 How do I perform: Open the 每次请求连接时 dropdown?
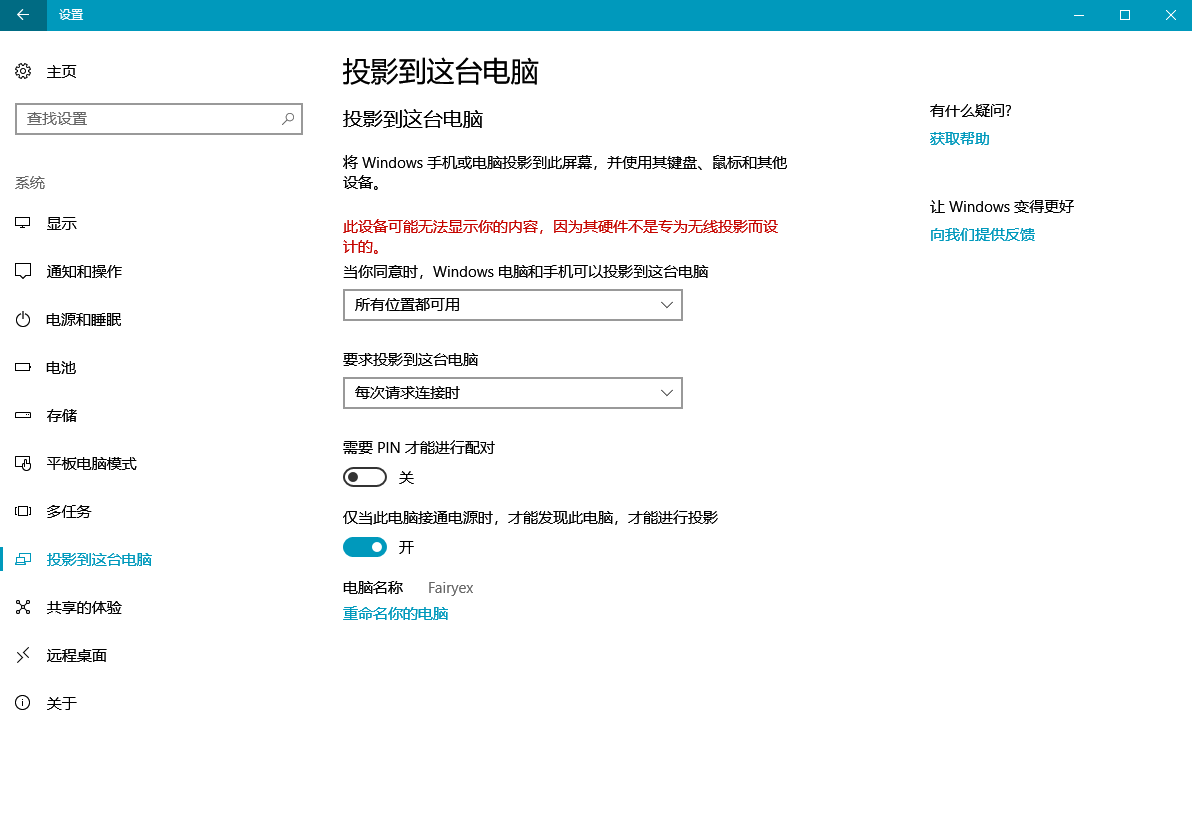[x=512, y=393]
